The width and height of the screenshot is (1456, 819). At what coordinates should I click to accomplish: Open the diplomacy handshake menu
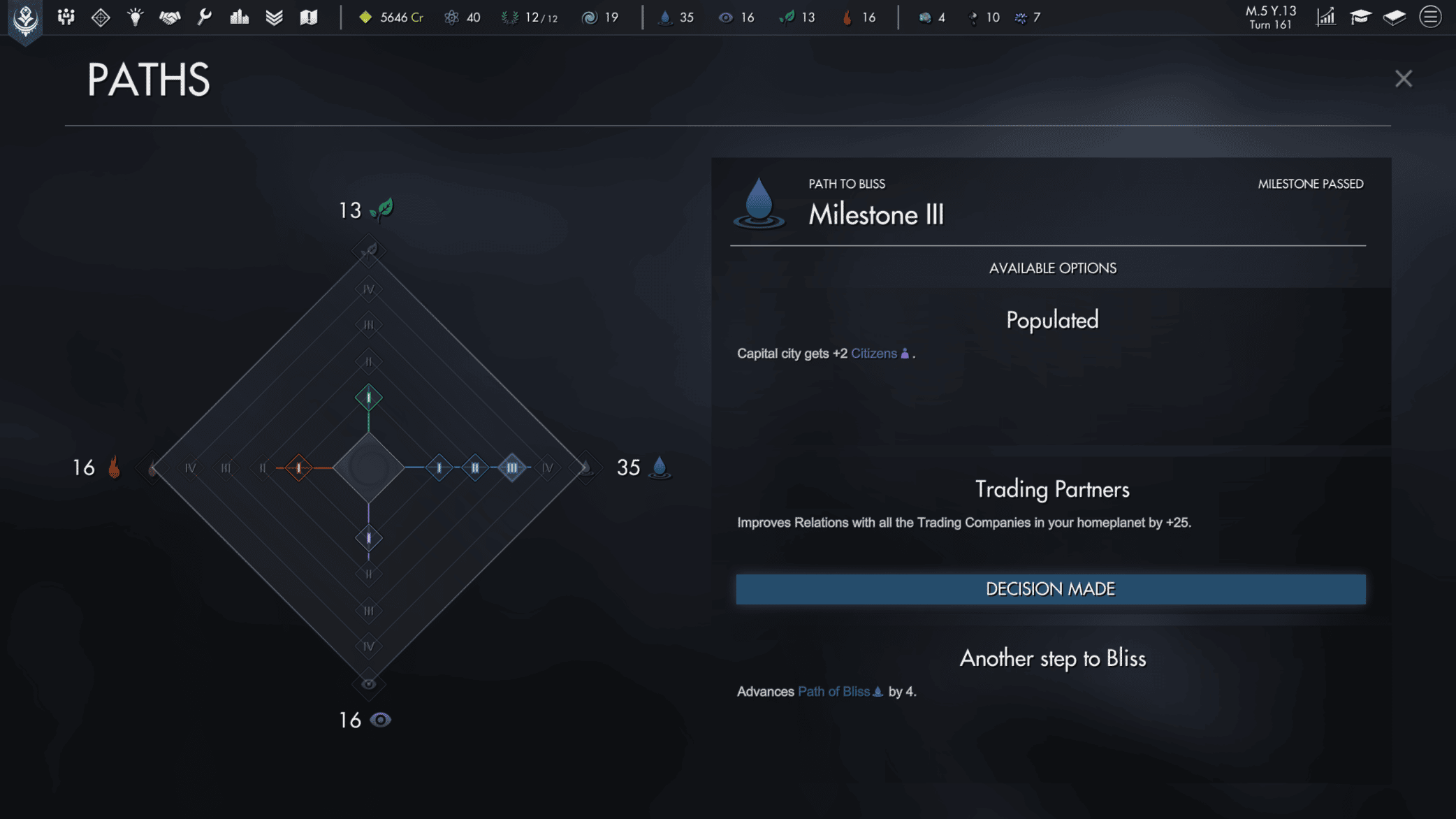(x=170, y=17)
